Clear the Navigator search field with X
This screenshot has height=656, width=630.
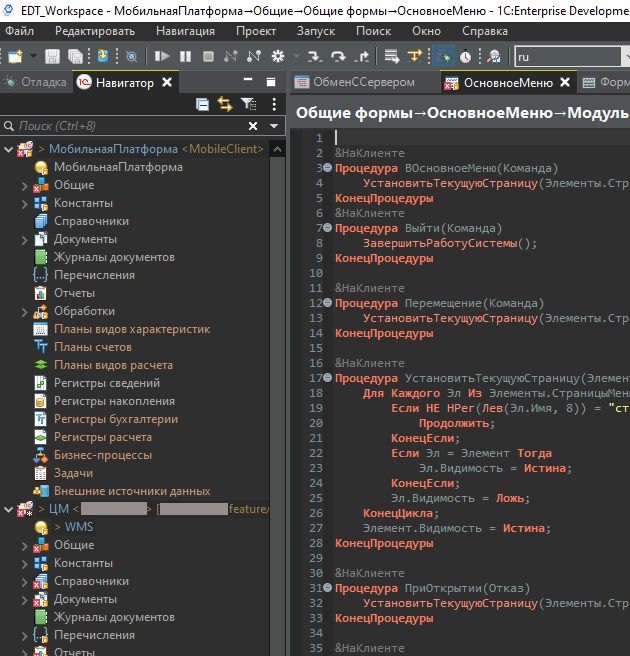coord(255,126)
